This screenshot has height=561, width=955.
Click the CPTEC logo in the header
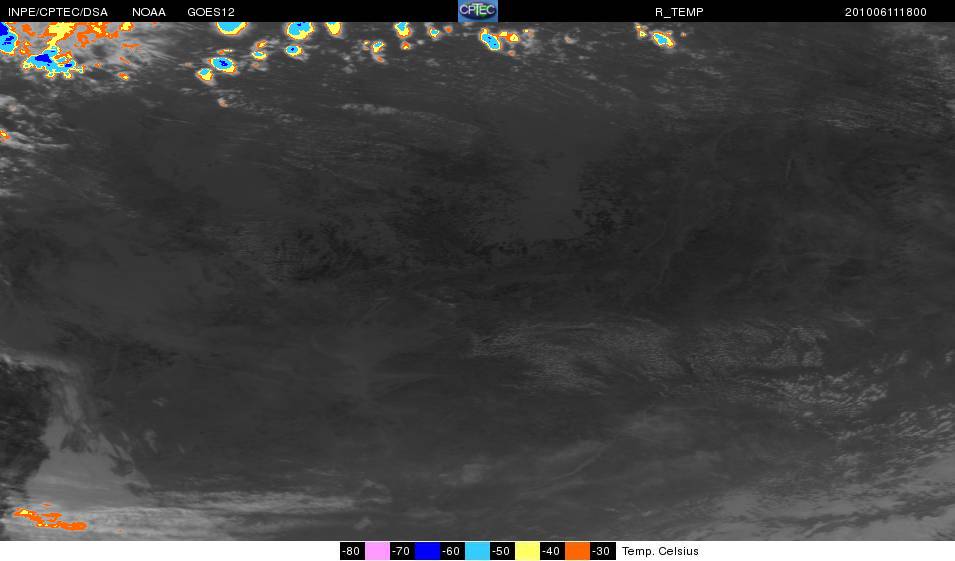[x=478, y=11]
